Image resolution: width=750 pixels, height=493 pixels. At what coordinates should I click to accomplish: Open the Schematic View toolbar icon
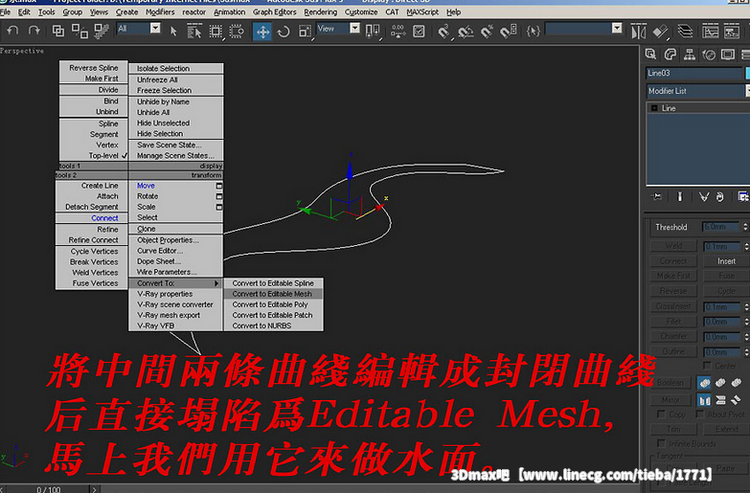click(x=732, y=32)
